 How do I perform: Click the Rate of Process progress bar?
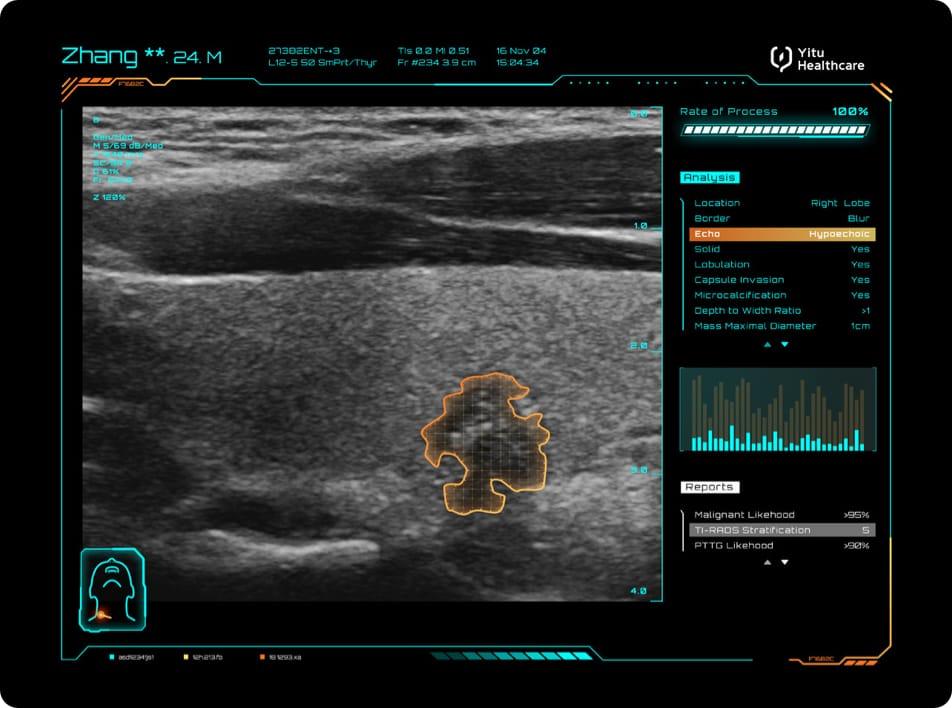(775, 130)
